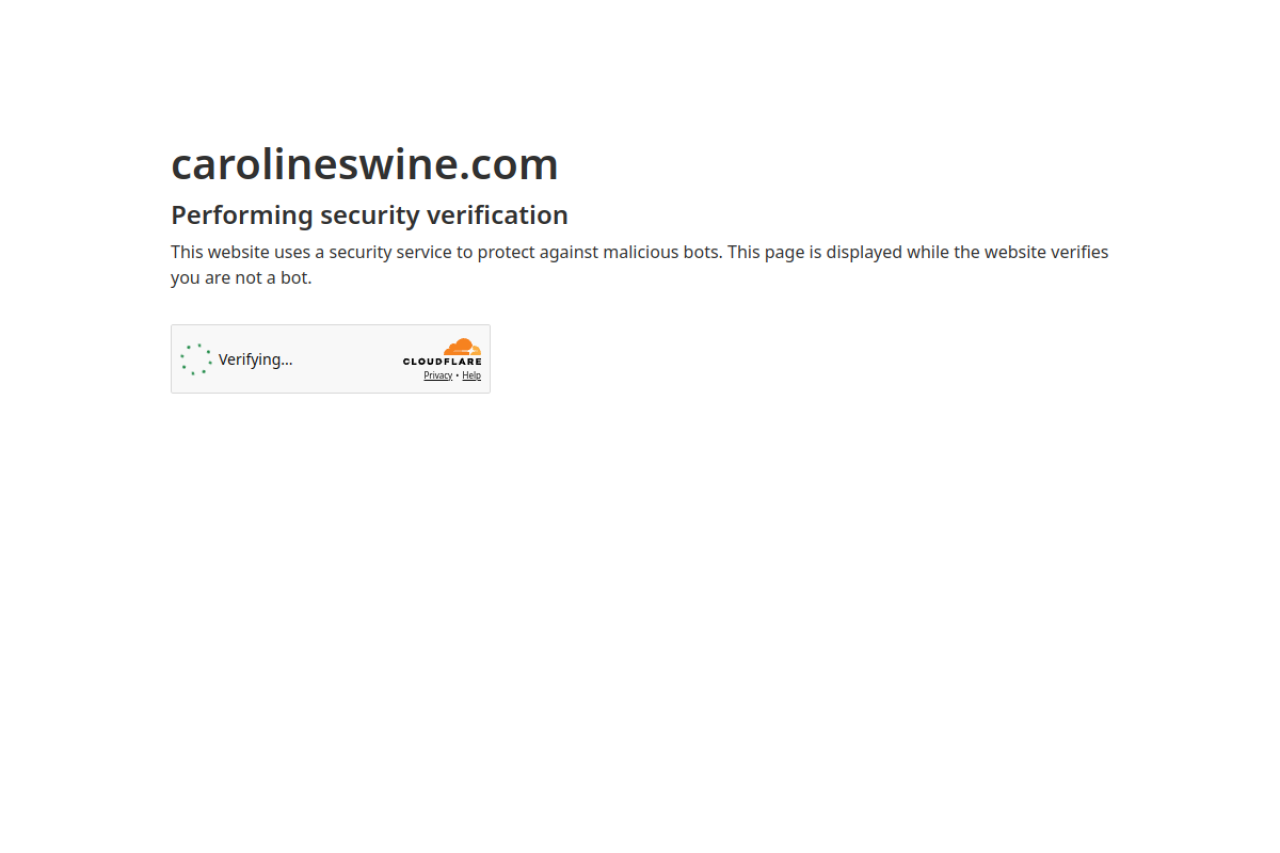Click the "caroline" part of domain heading
1280x853 pixels.
coord(254,164)
